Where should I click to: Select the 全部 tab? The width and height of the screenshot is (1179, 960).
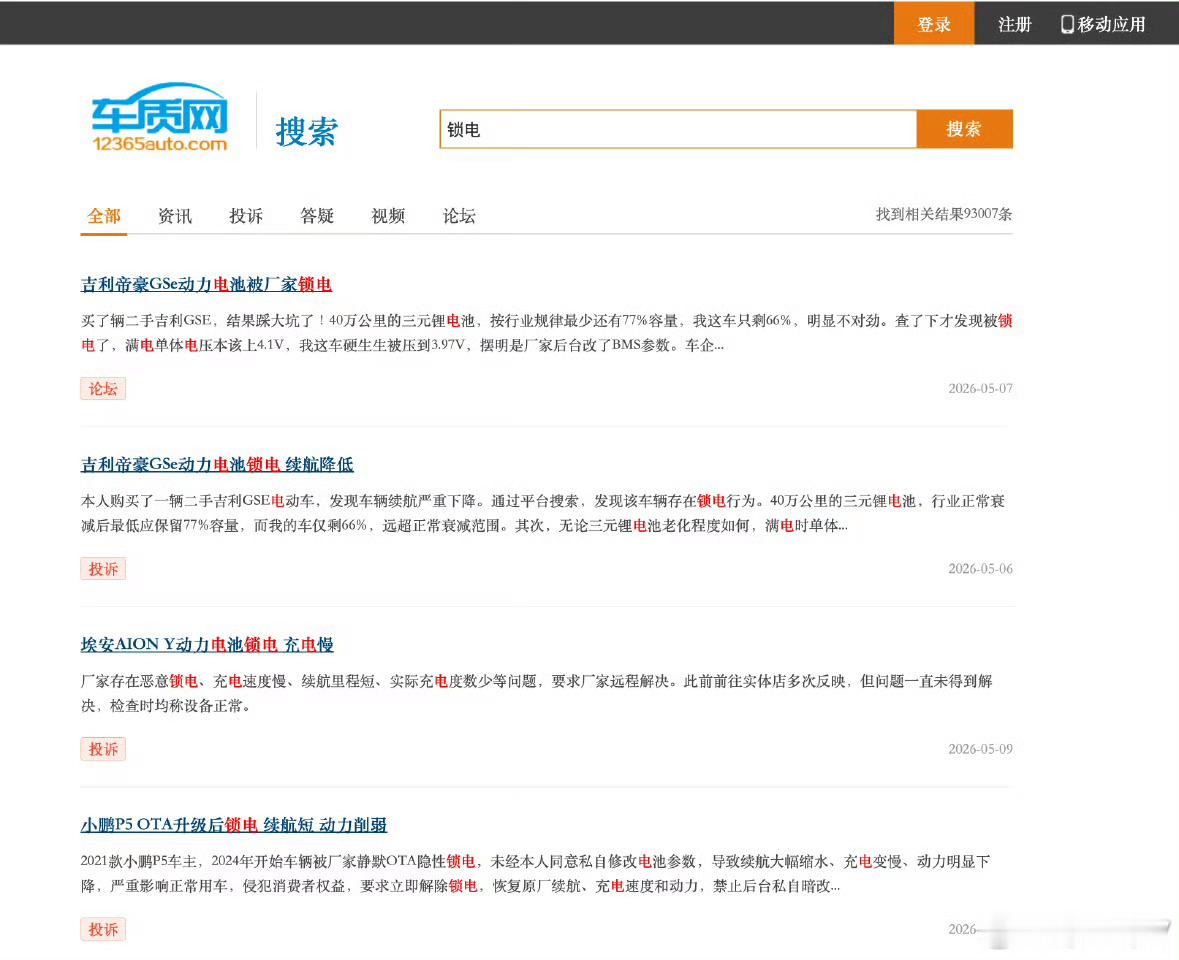104,217
